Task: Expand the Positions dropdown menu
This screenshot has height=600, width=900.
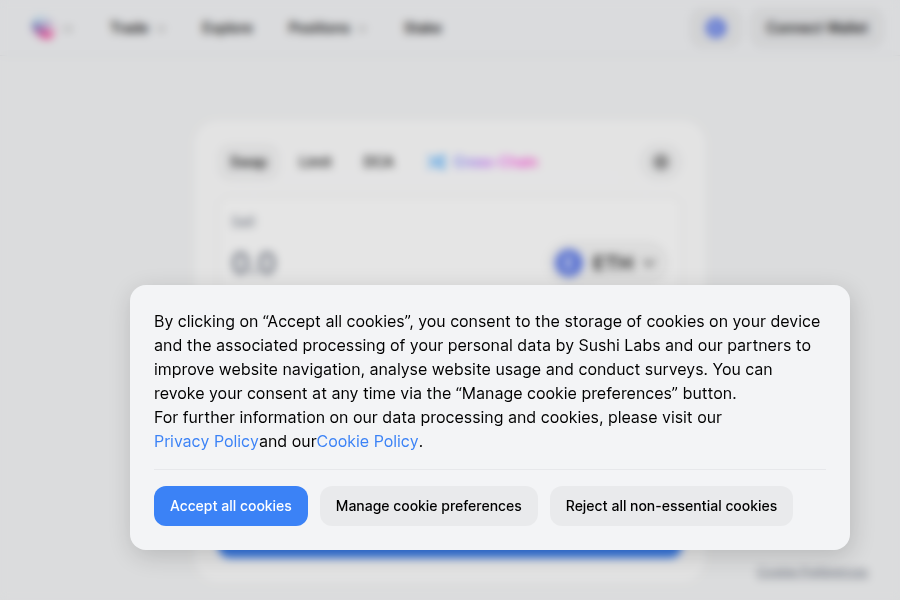Action: (327, 28)
